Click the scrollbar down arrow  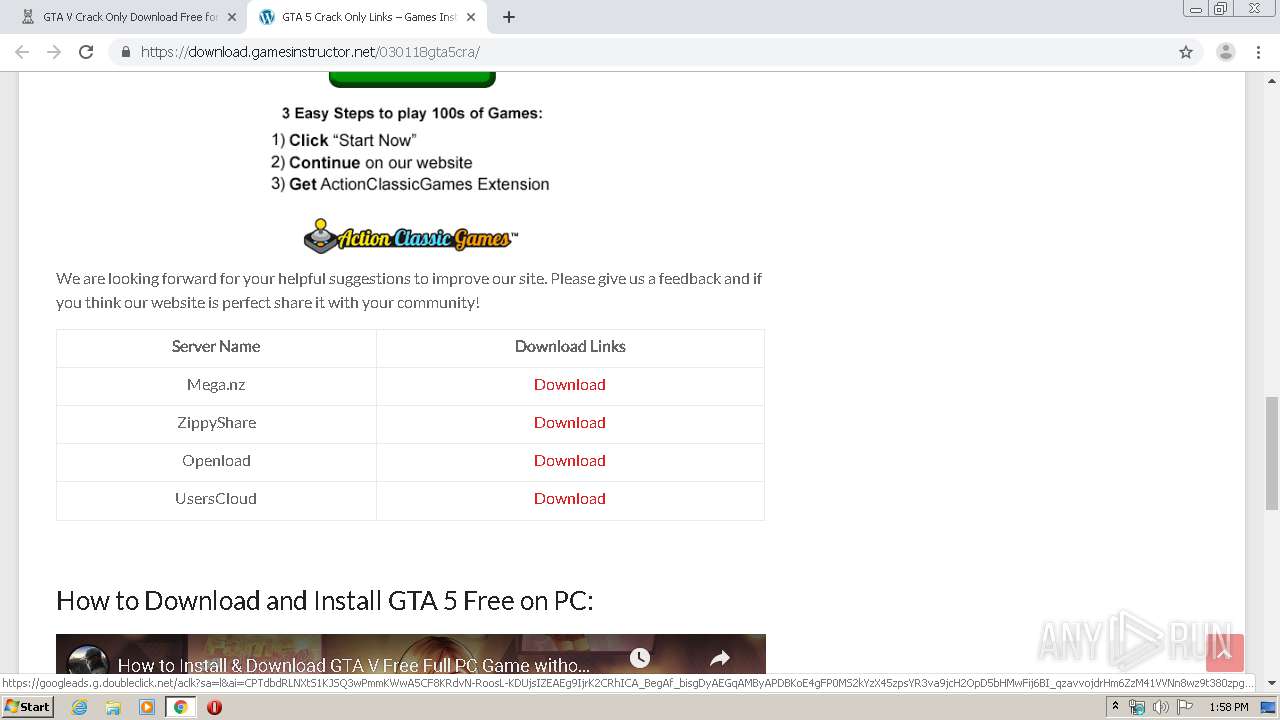coord(1272,683)
